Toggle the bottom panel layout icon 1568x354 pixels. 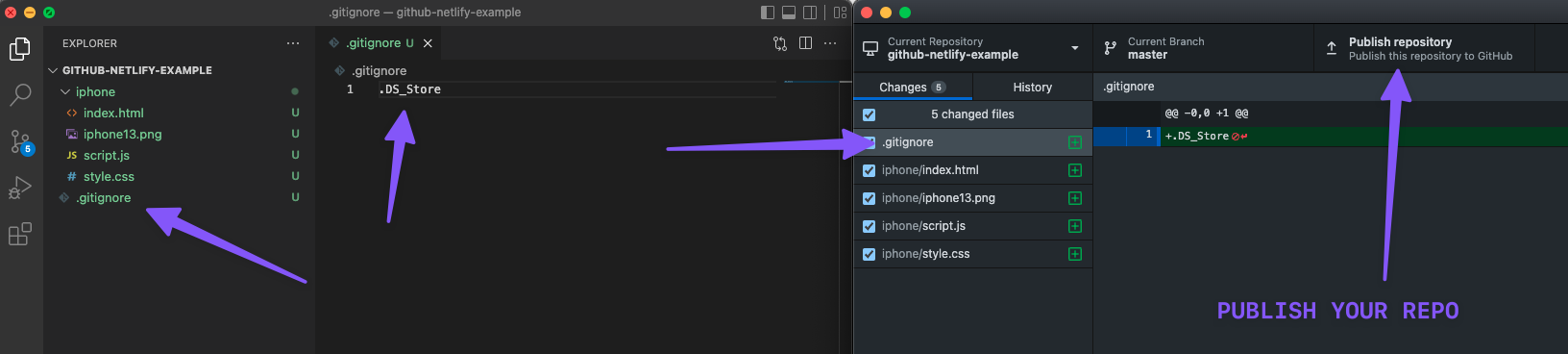point(789,13)
